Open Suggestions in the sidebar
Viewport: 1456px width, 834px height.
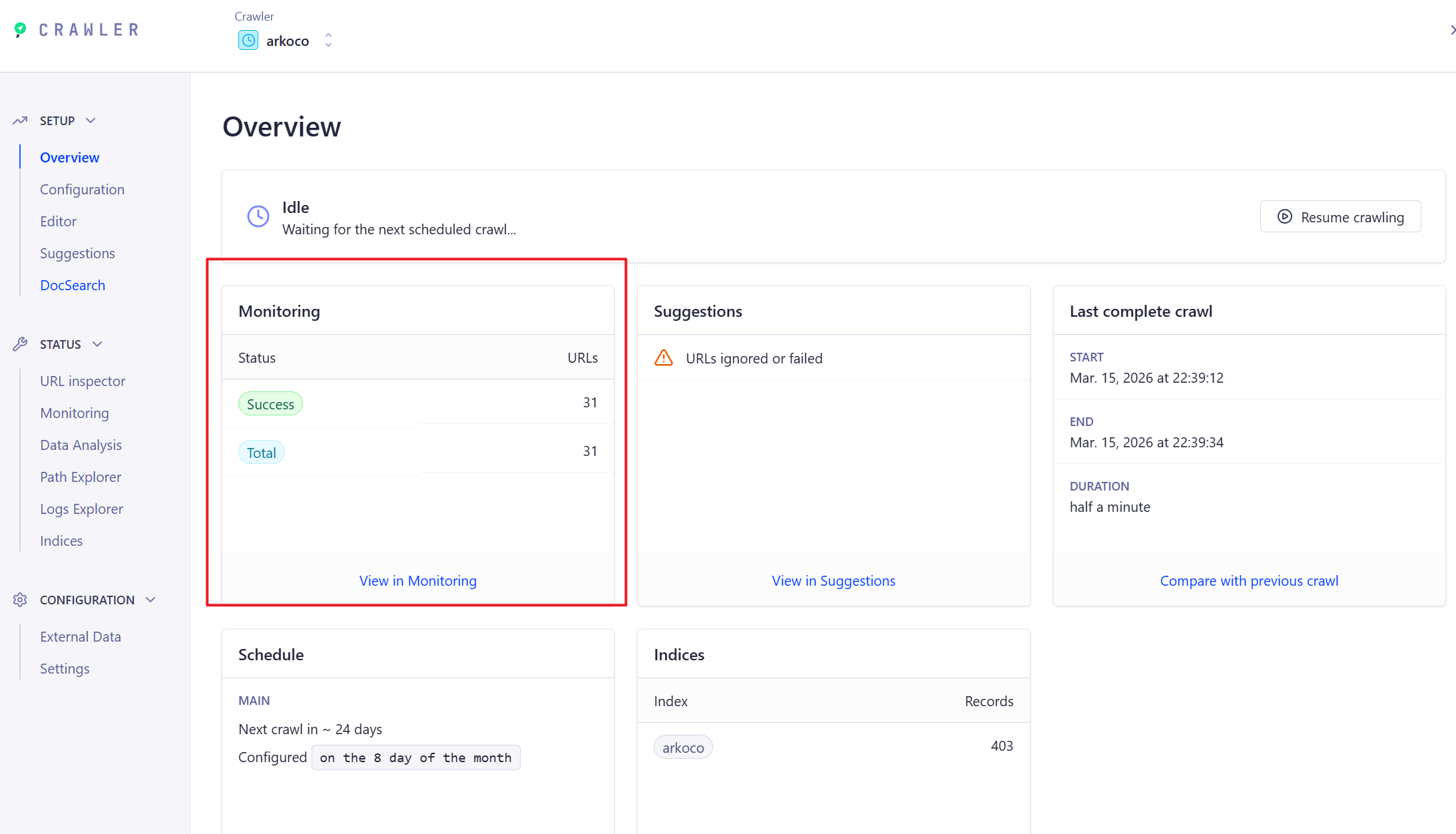tap(77, 254)
